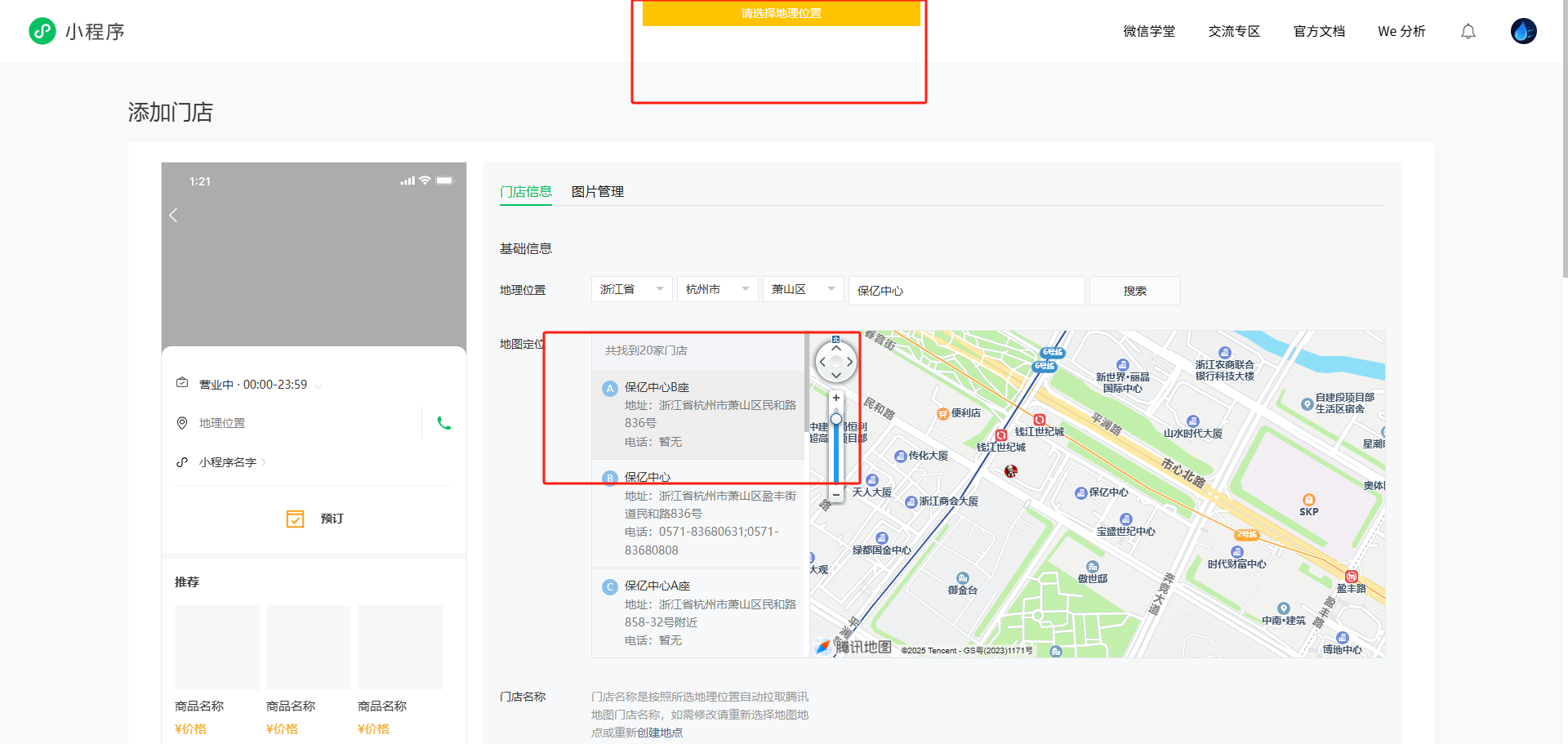The height and width of the screenshot is (744, 1568).
Task: Click the 便利店 shop marker on the map
Action: click(x=943, y=414)
